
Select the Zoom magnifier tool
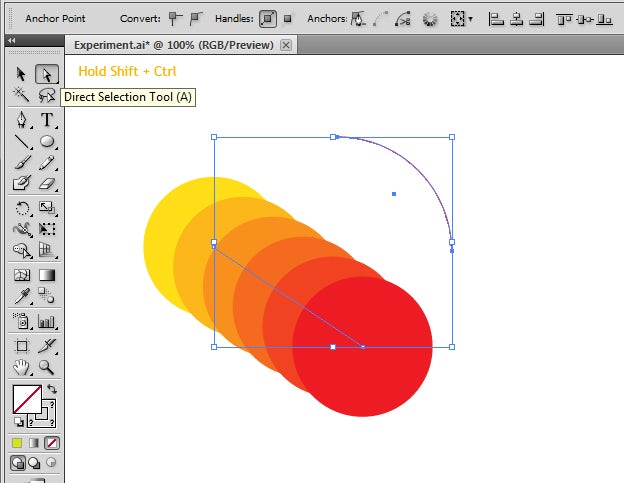(46, 366)
